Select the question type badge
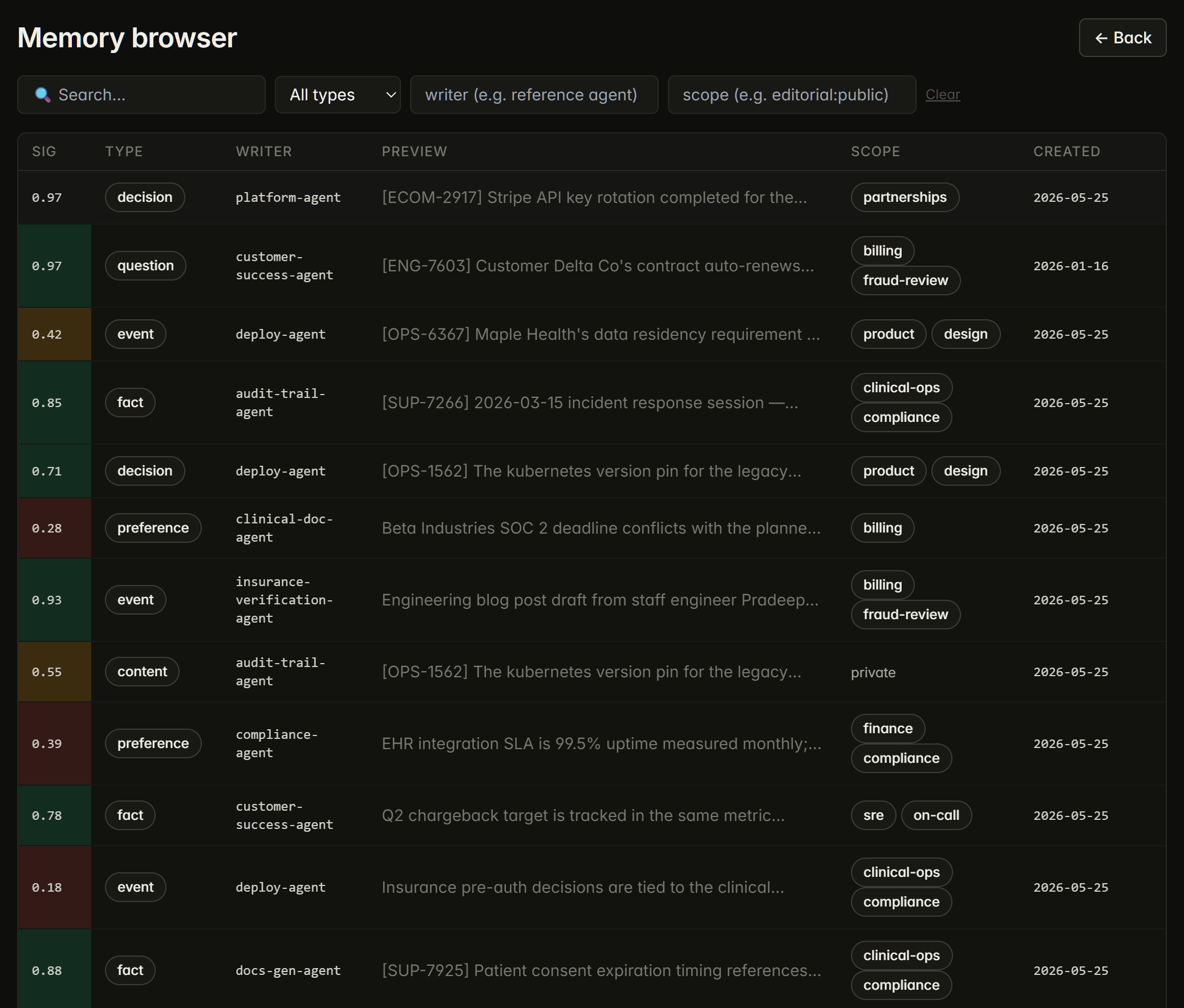 (145, 266)
